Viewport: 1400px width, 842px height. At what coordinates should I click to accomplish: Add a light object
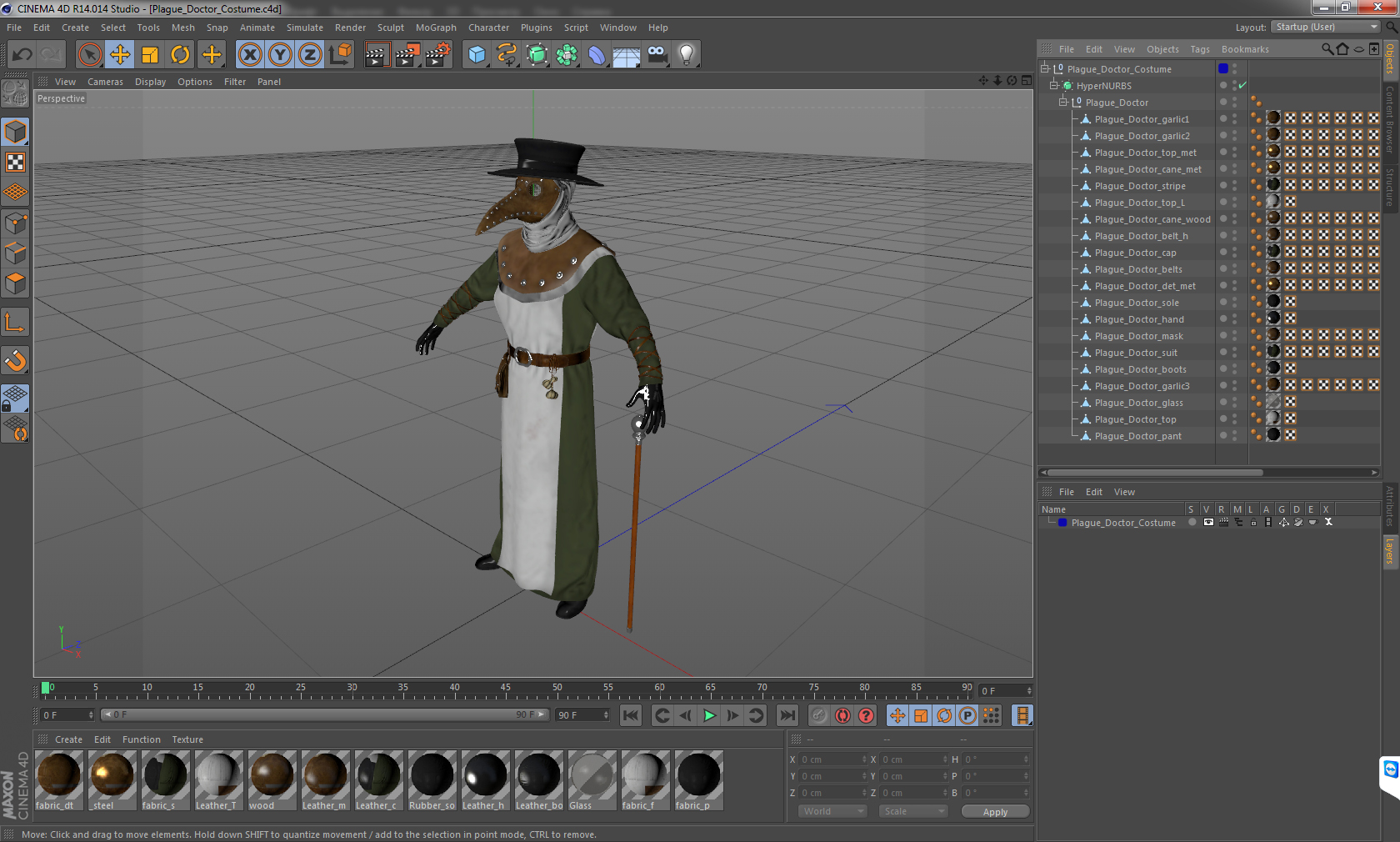pyautogui.click(x=687, y=55)
